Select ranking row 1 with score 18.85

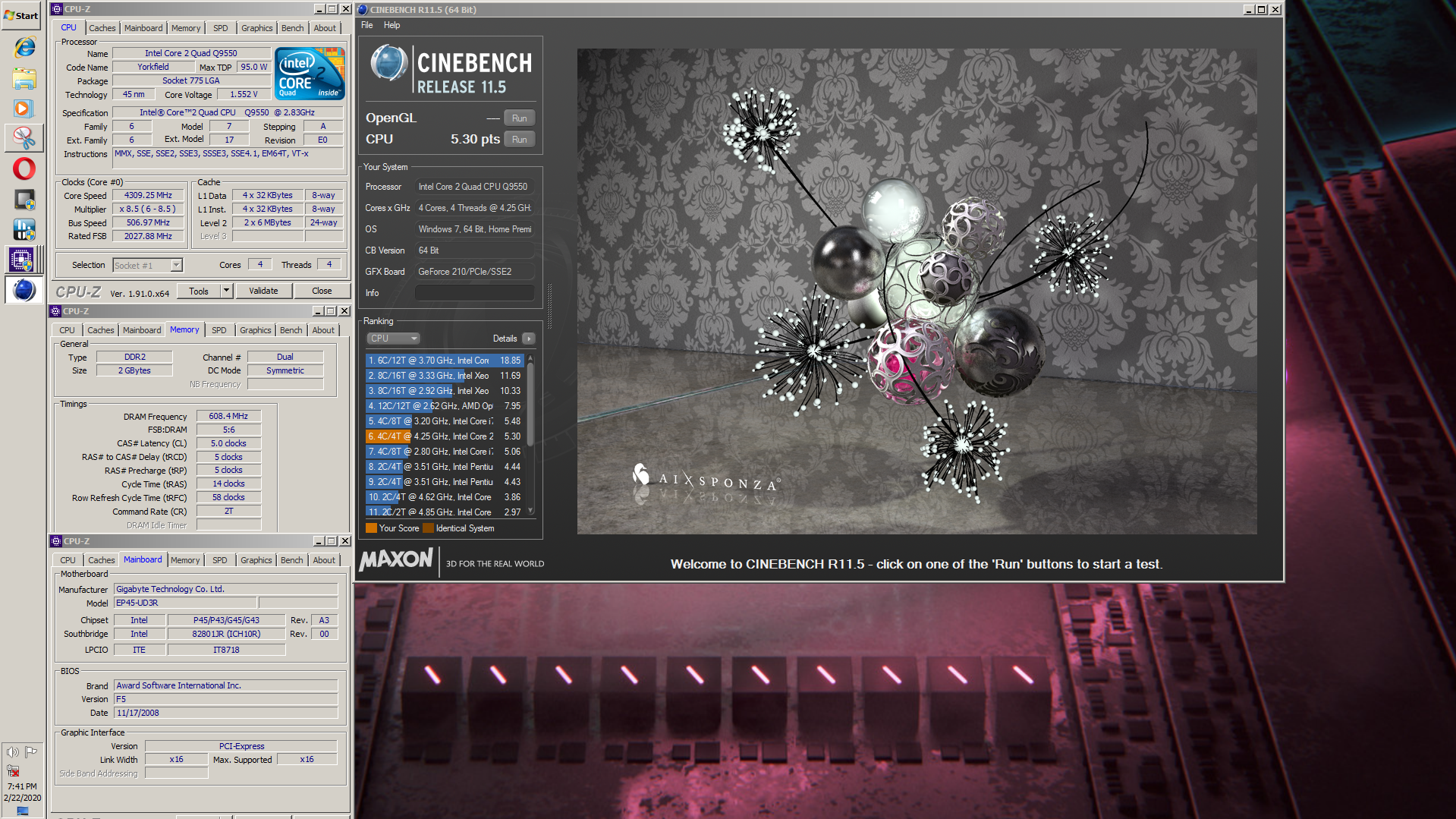[x=445, y=361]
